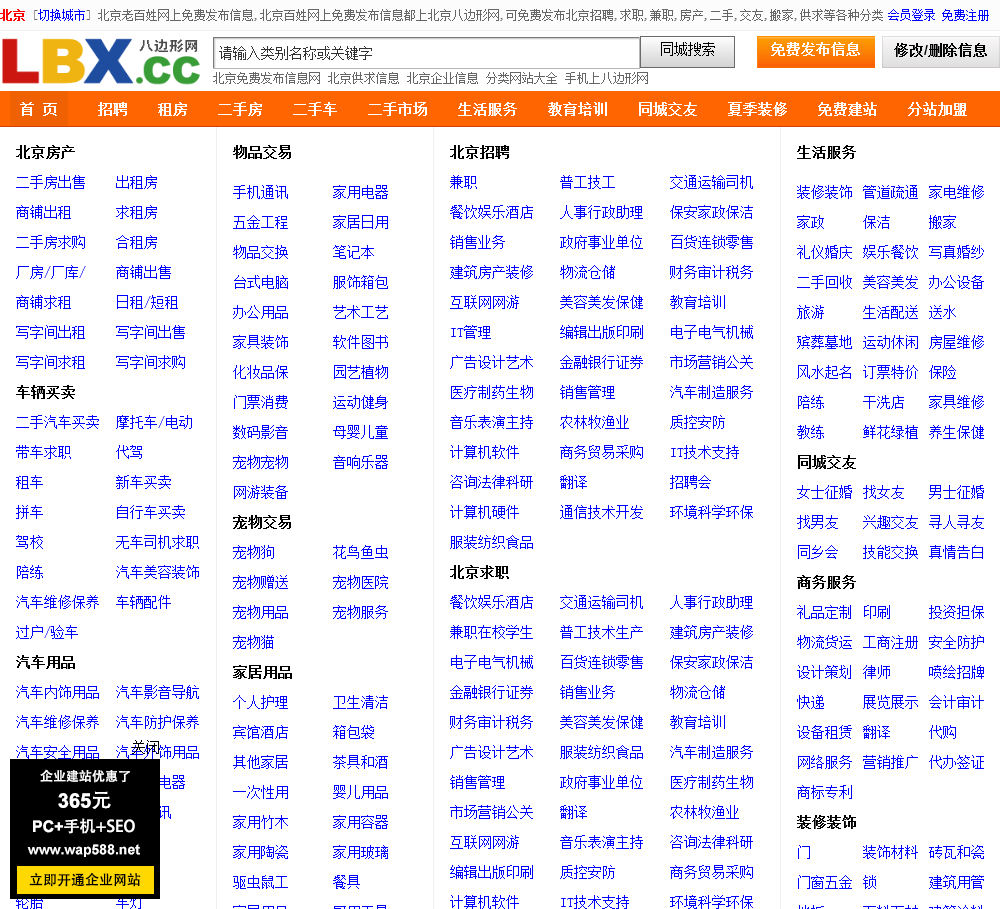
Task: Open the 网游装备 category link
Action: [x=260, y=492]
